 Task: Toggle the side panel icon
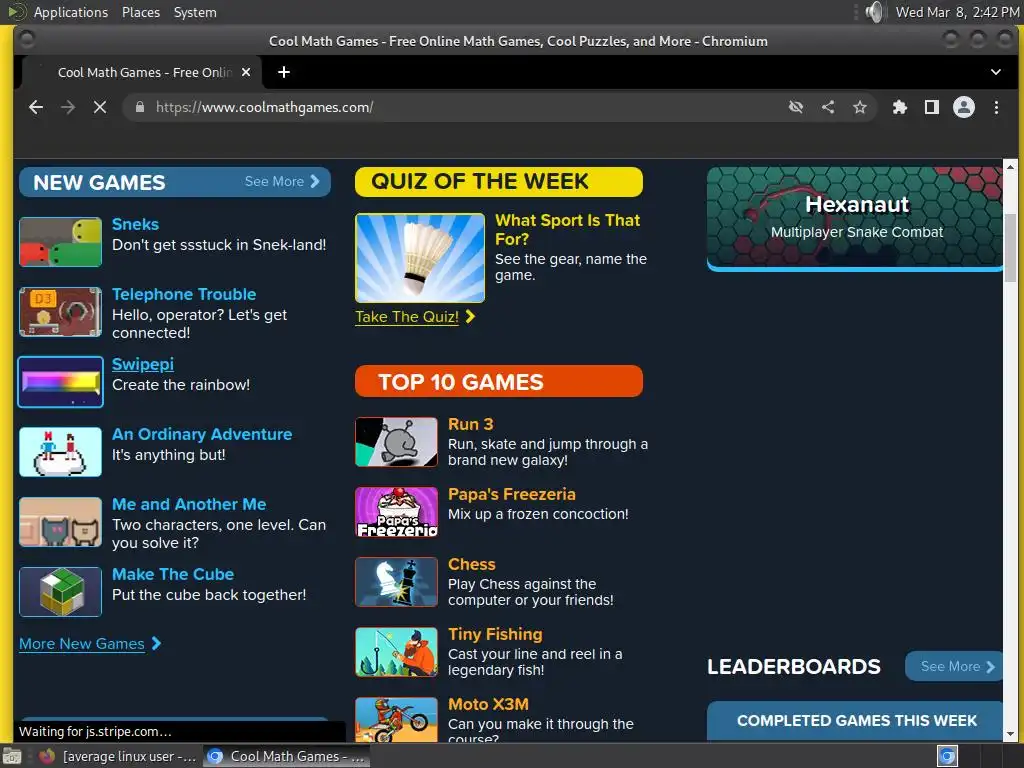tap(931, 107)
